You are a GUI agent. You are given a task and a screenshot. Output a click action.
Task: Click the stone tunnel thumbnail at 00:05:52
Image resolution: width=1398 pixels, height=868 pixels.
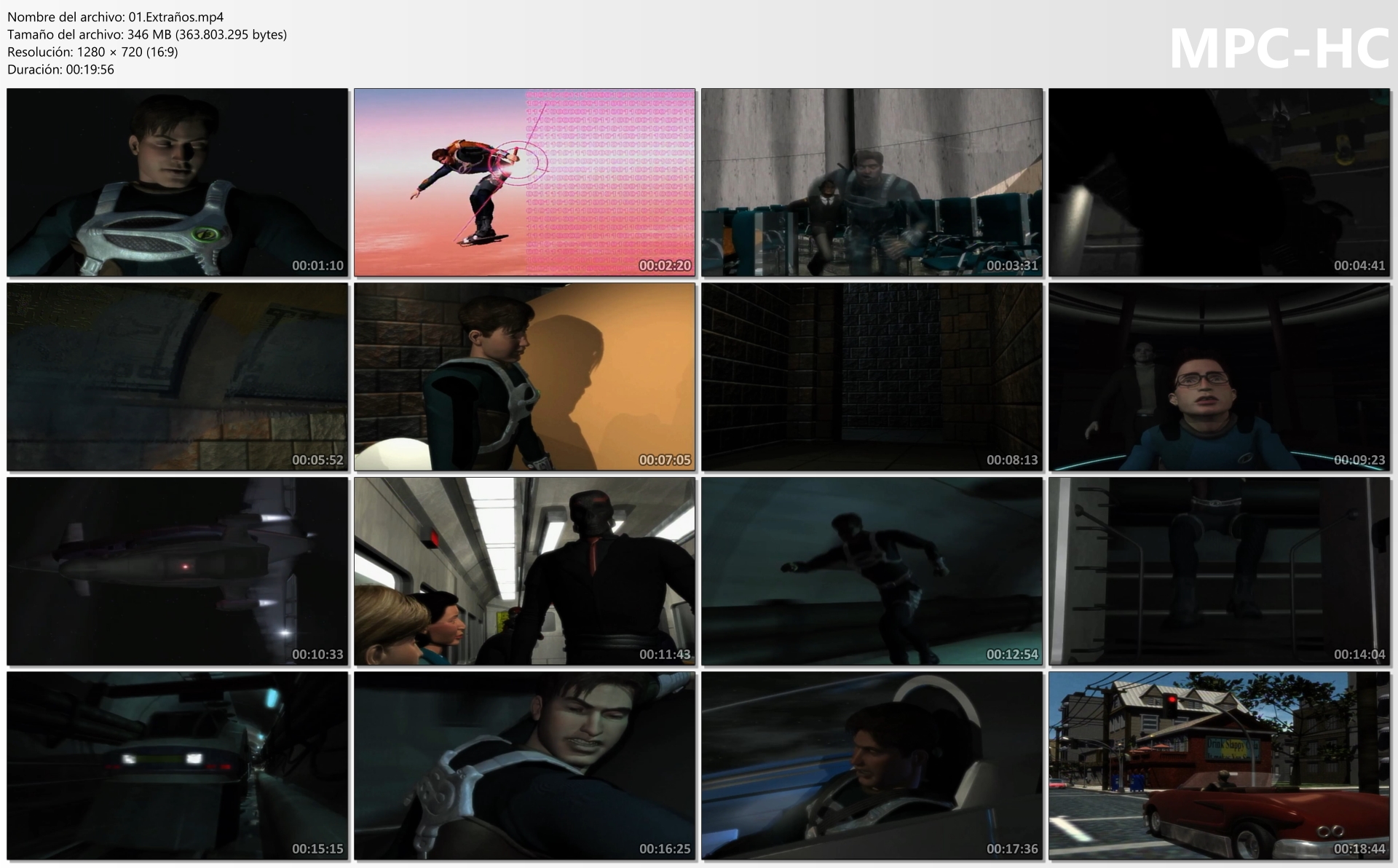click(177, 376)
